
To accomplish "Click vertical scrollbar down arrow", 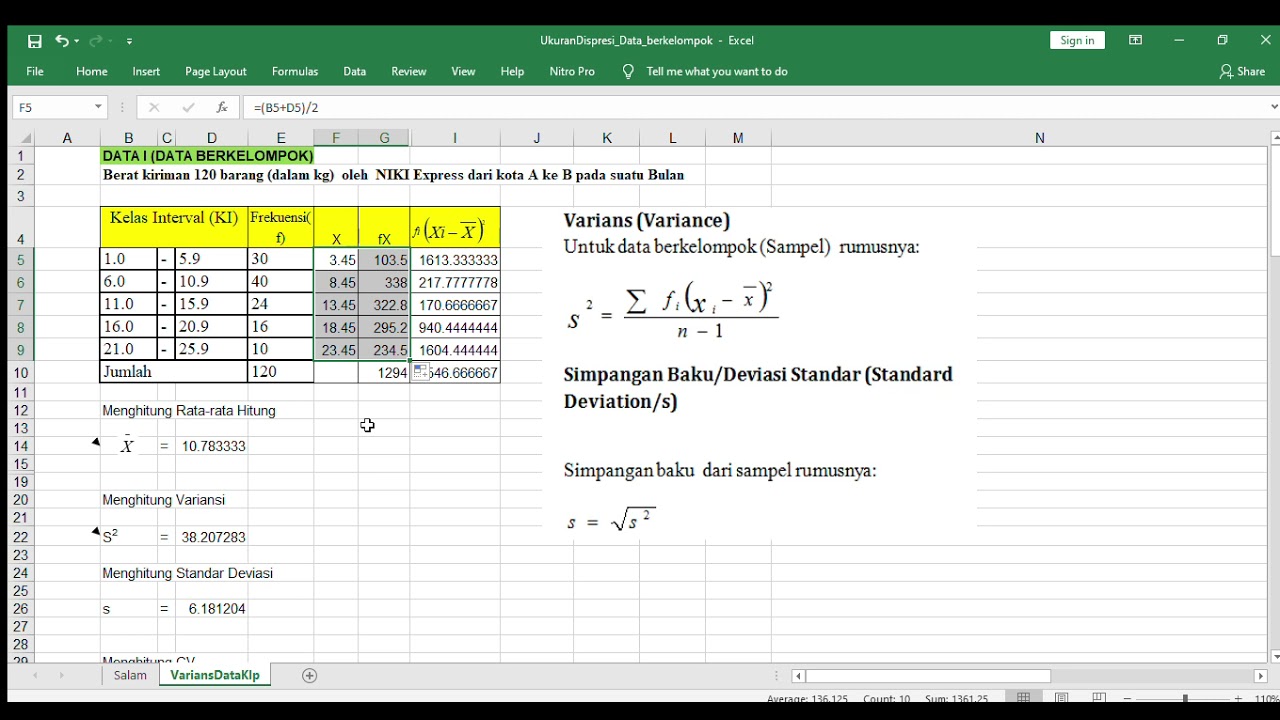I will point(1275,657).
